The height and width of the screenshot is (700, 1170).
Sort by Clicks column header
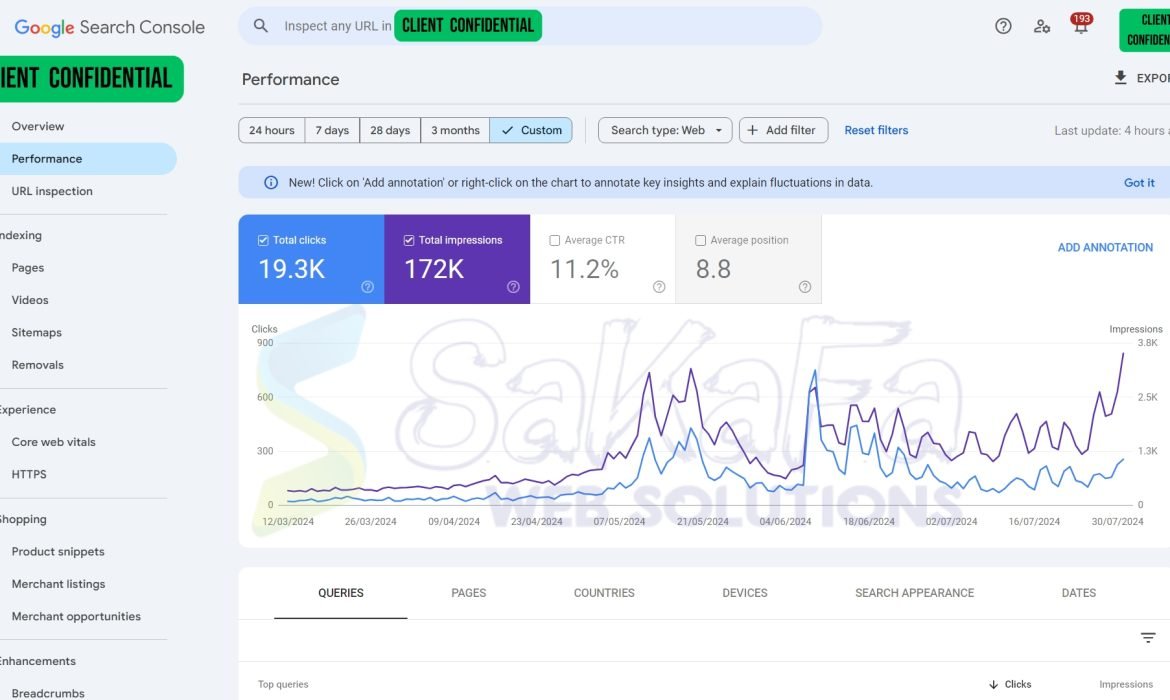pyautogui.click(x=1017, y=684)
